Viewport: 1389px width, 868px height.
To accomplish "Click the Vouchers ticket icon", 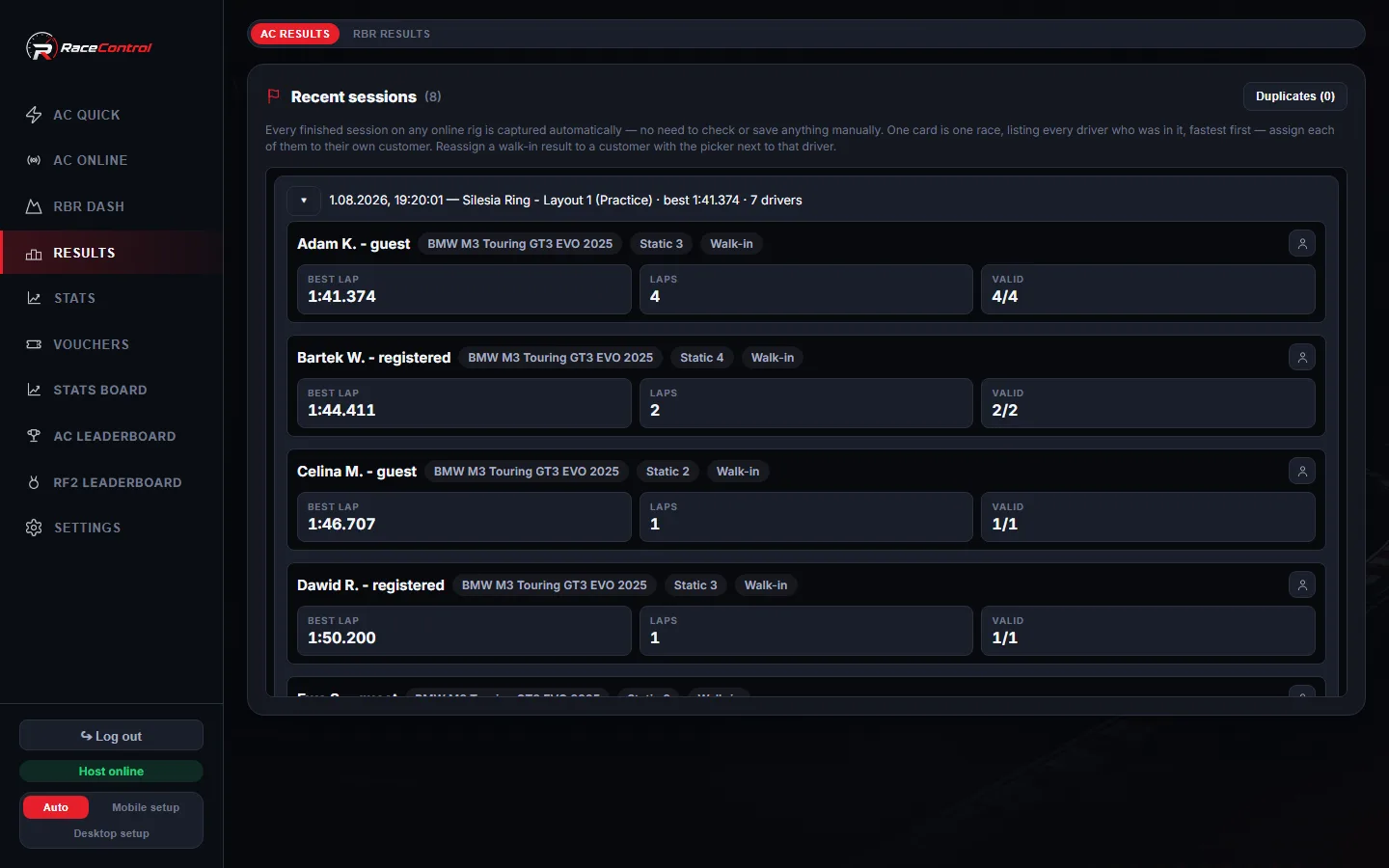I will coord(34,344).
